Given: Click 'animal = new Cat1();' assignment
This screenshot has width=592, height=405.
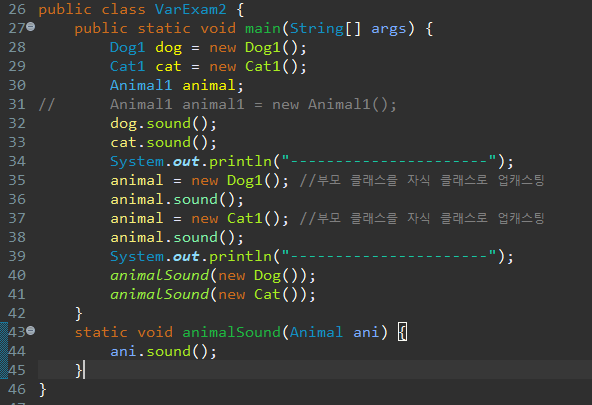Looking at the screenshot, I should coord(199,219).
